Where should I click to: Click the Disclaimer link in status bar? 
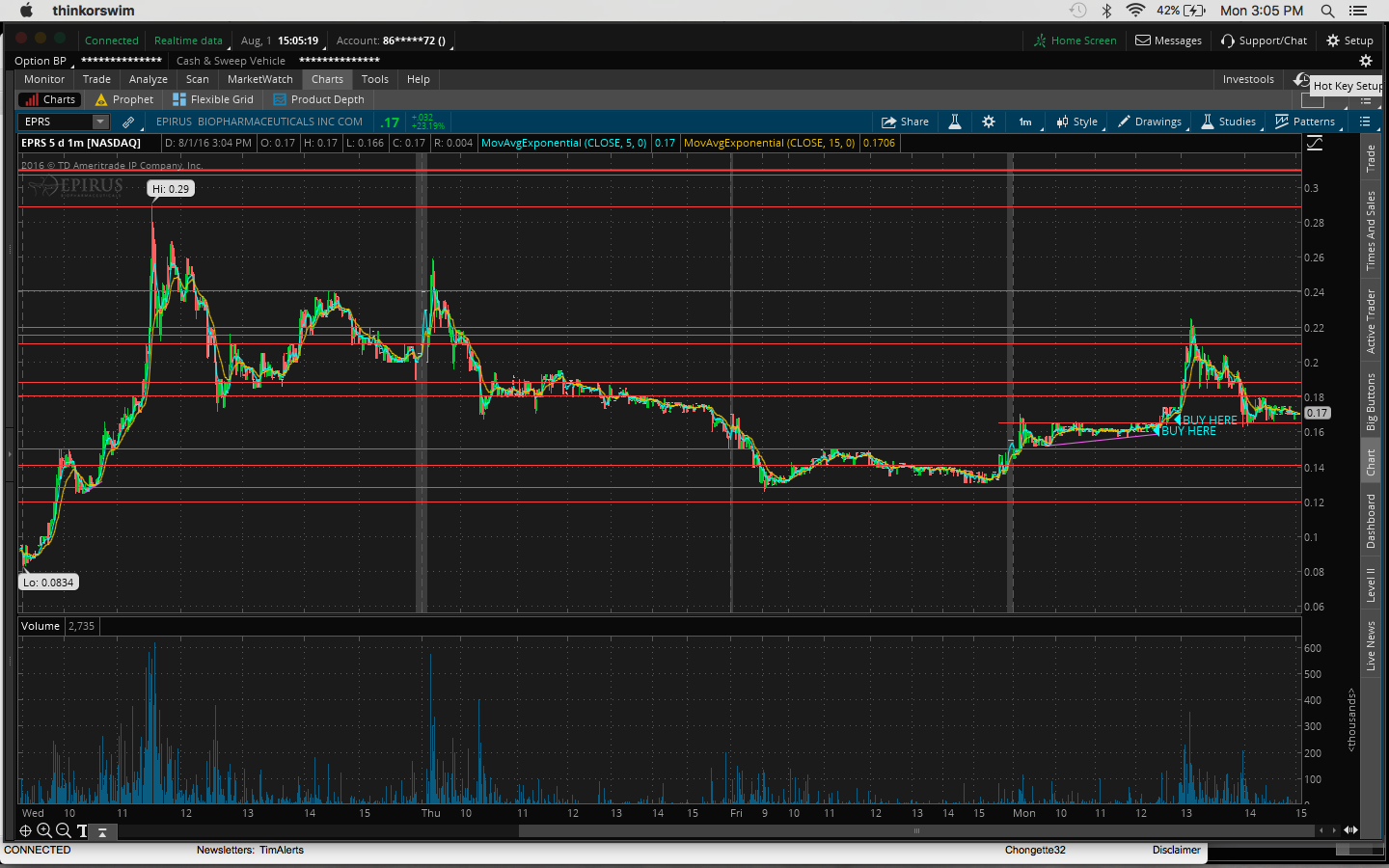click(1177, 850)
